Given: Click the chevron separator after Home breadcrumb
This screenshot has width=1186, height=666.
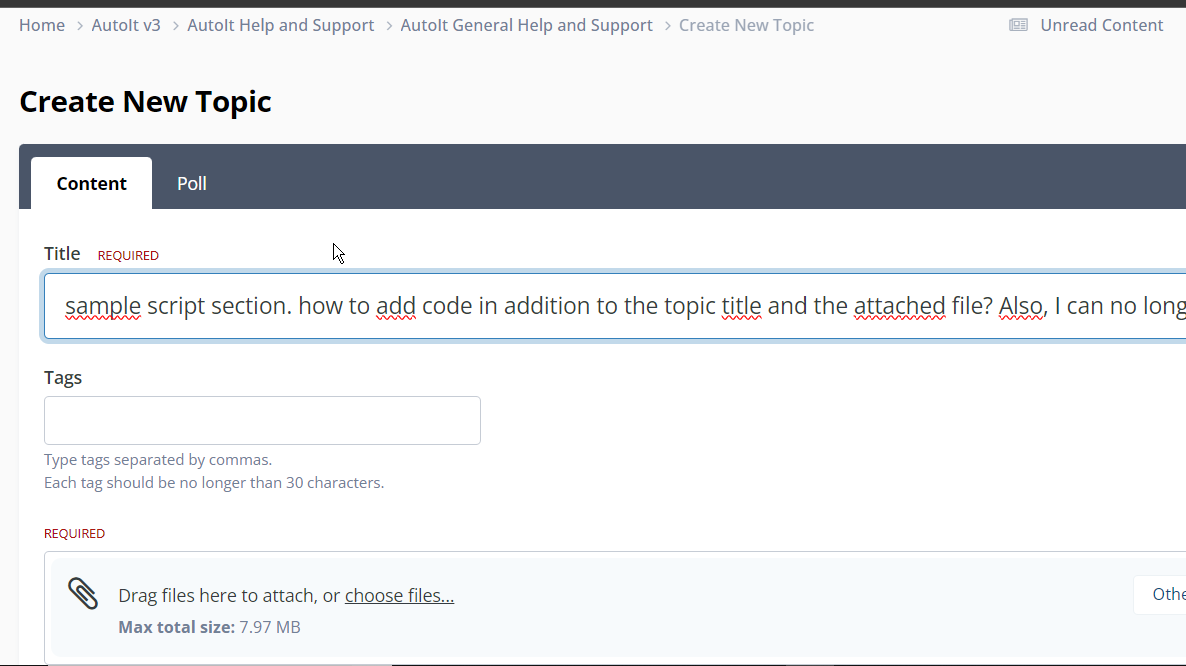Looking at the screenshot, I should tap(79, 26).
